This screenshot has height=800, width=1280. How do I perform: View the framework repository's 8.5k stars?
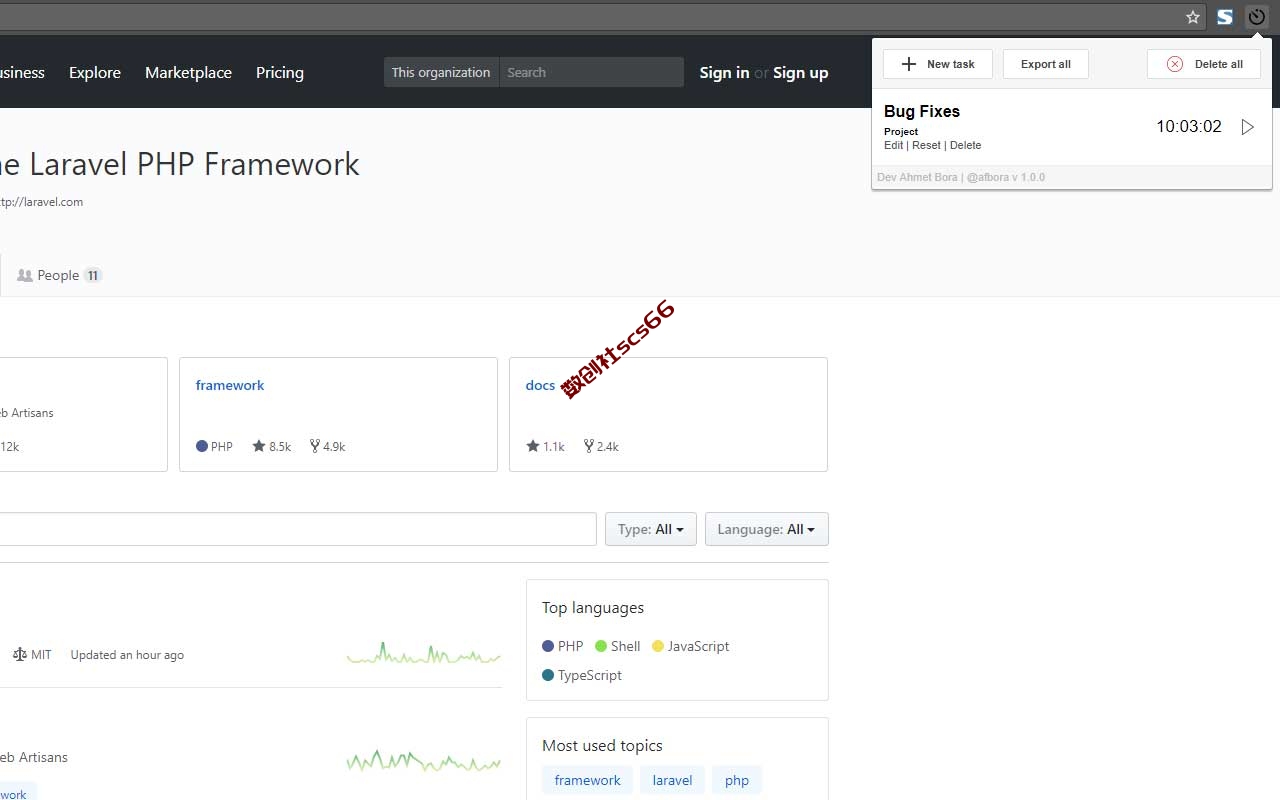272,446
